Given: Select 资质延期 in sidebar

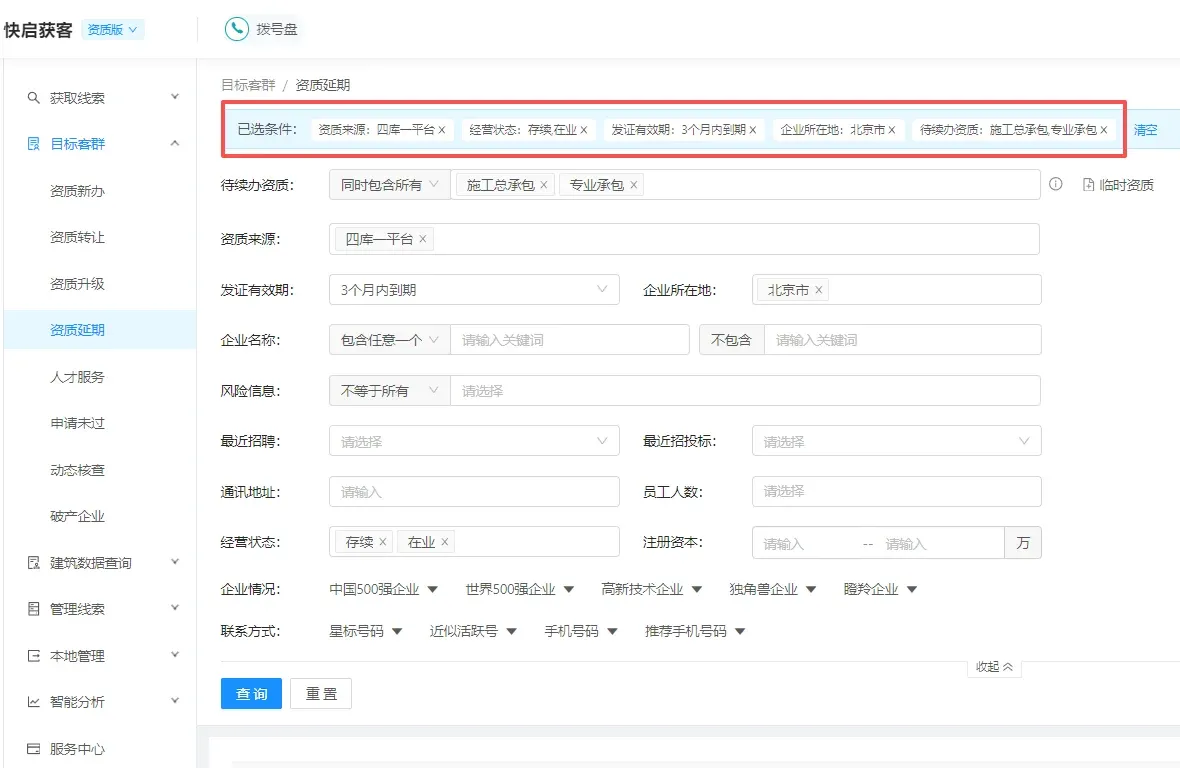Looking at the screenshot, I should tap(99, 329).
